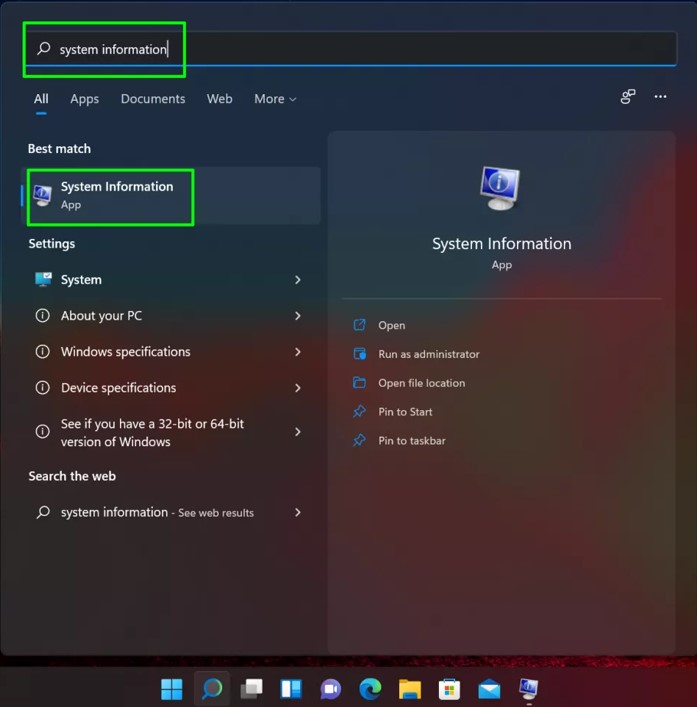Image resolution: width=697 pixels, height=707 pixels.
Task: Open Widgets on taskbar
Action: [291, 689]
